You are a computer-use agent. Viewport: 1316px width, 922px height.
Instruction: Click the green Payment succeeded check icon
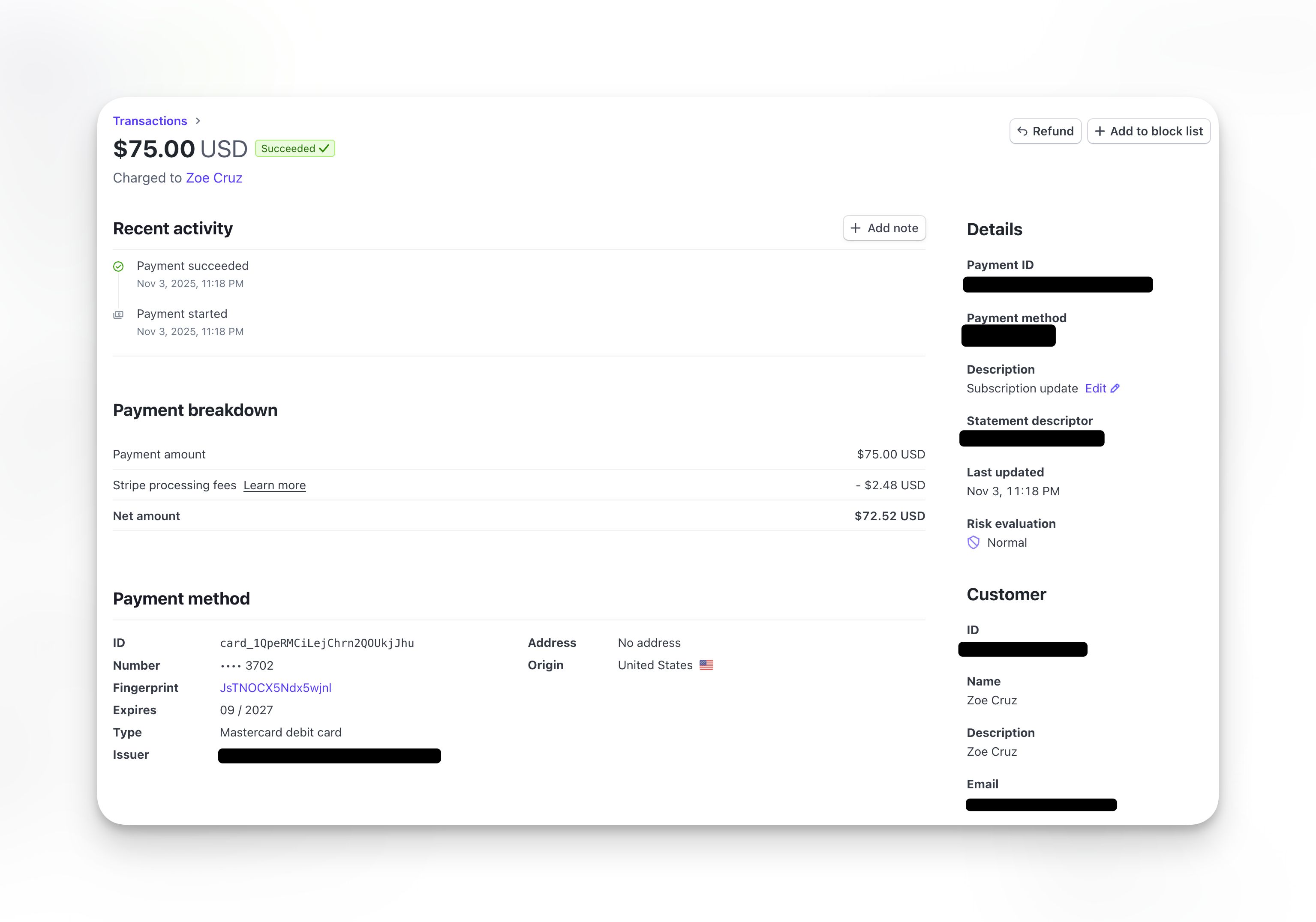[x=119, y=266]
